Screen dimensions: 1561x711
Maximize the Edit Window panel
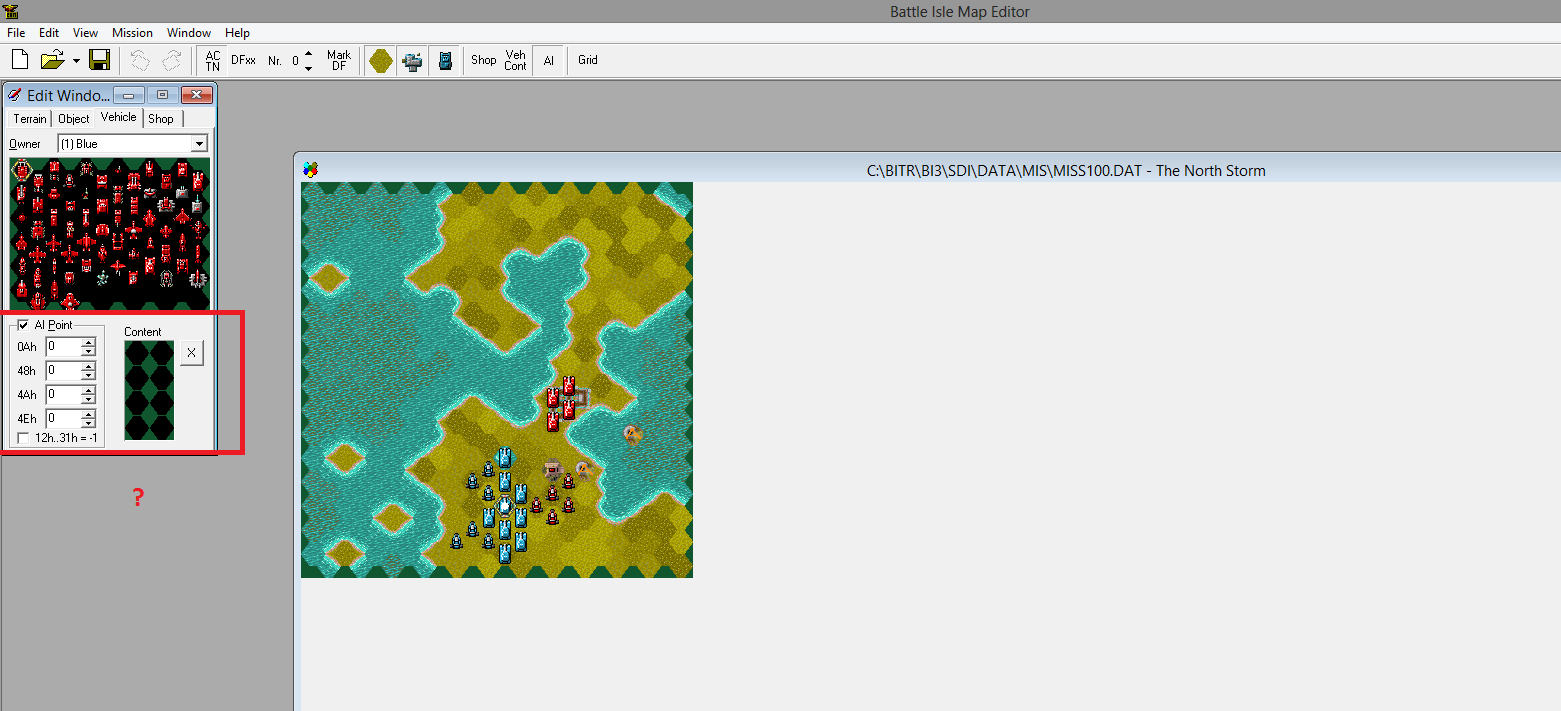(x=162, y=95)
